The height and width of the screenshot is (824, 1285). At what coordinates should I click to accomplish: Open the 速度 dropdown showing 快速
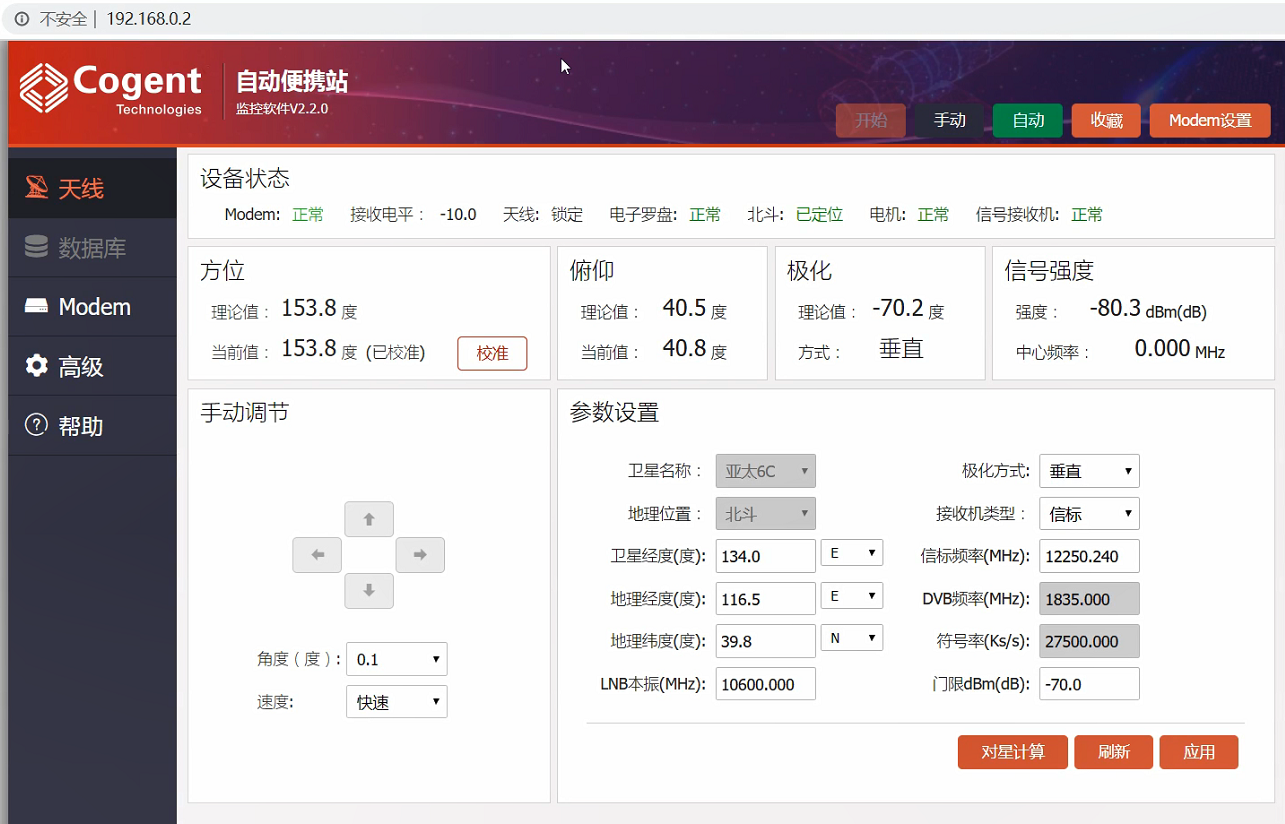click(x=397, y=701)
